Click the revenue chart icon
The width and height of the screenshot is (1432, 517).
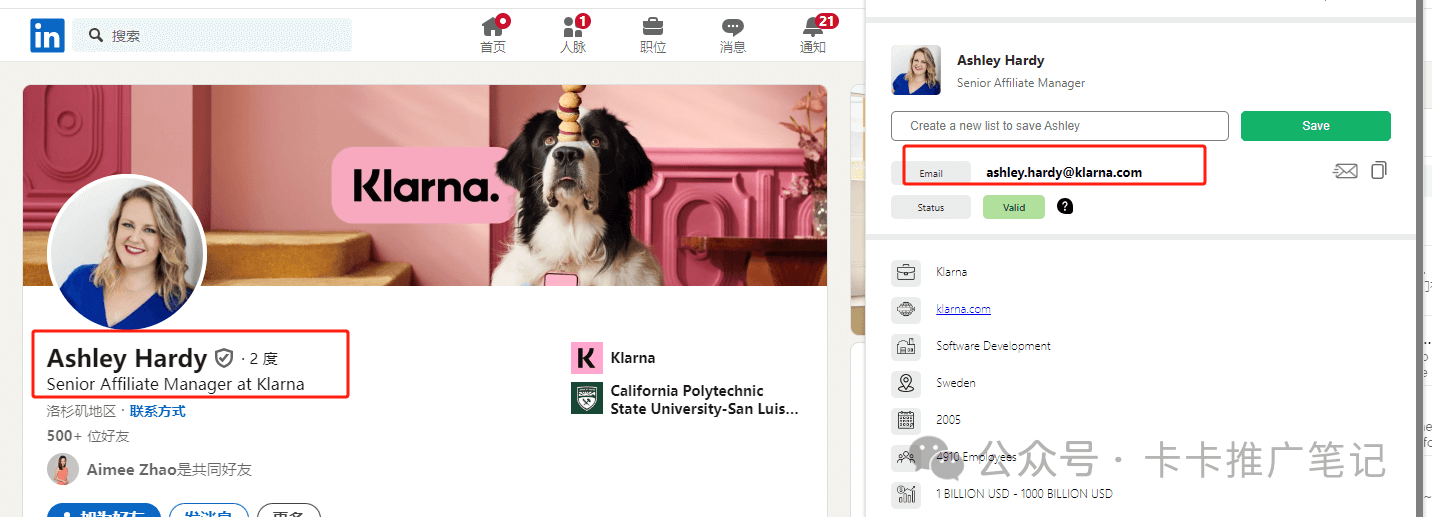point(907,494)
